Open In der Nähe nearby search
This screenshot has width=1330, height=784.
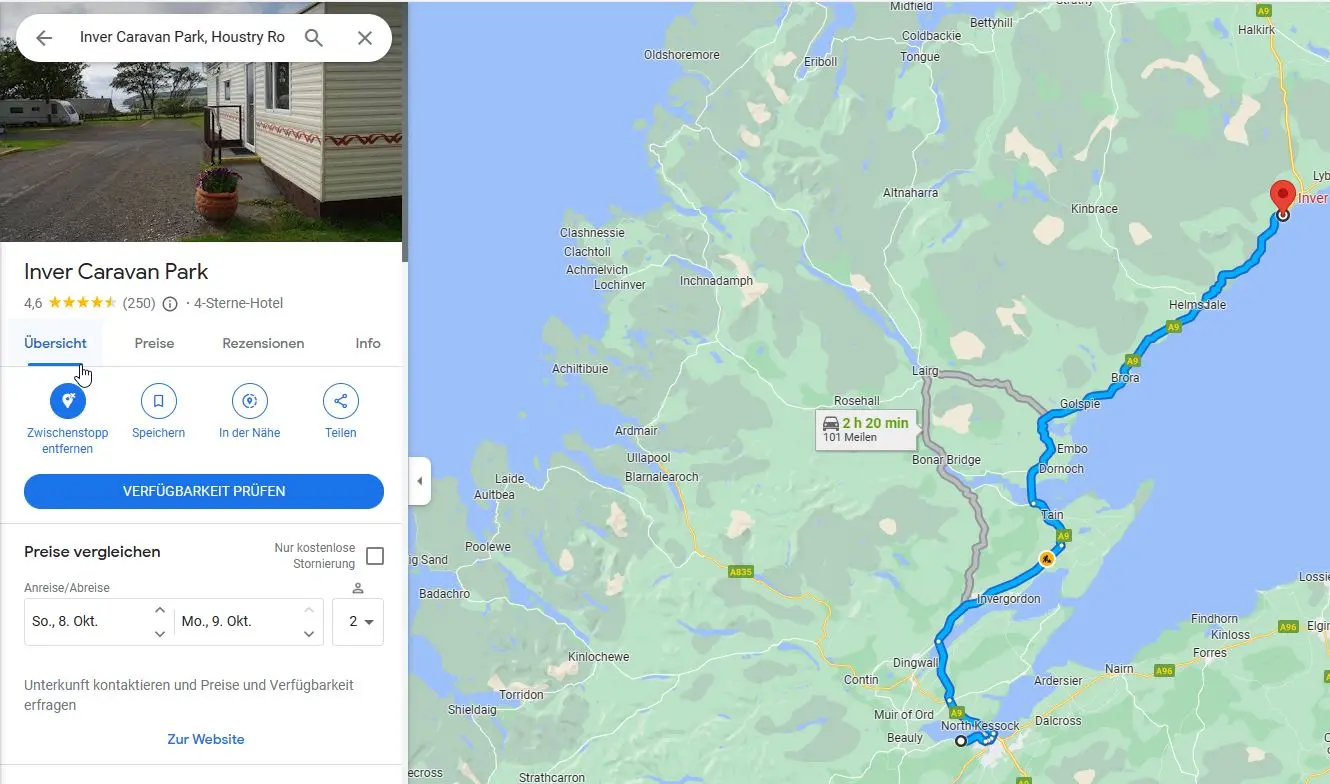point(250,401)
